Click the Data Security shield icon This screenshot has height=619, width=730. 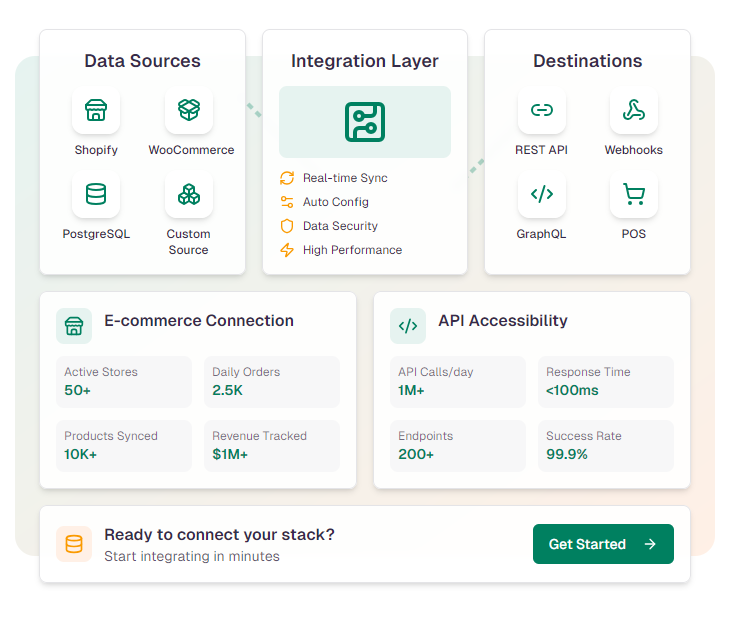(x=287, y=226)
